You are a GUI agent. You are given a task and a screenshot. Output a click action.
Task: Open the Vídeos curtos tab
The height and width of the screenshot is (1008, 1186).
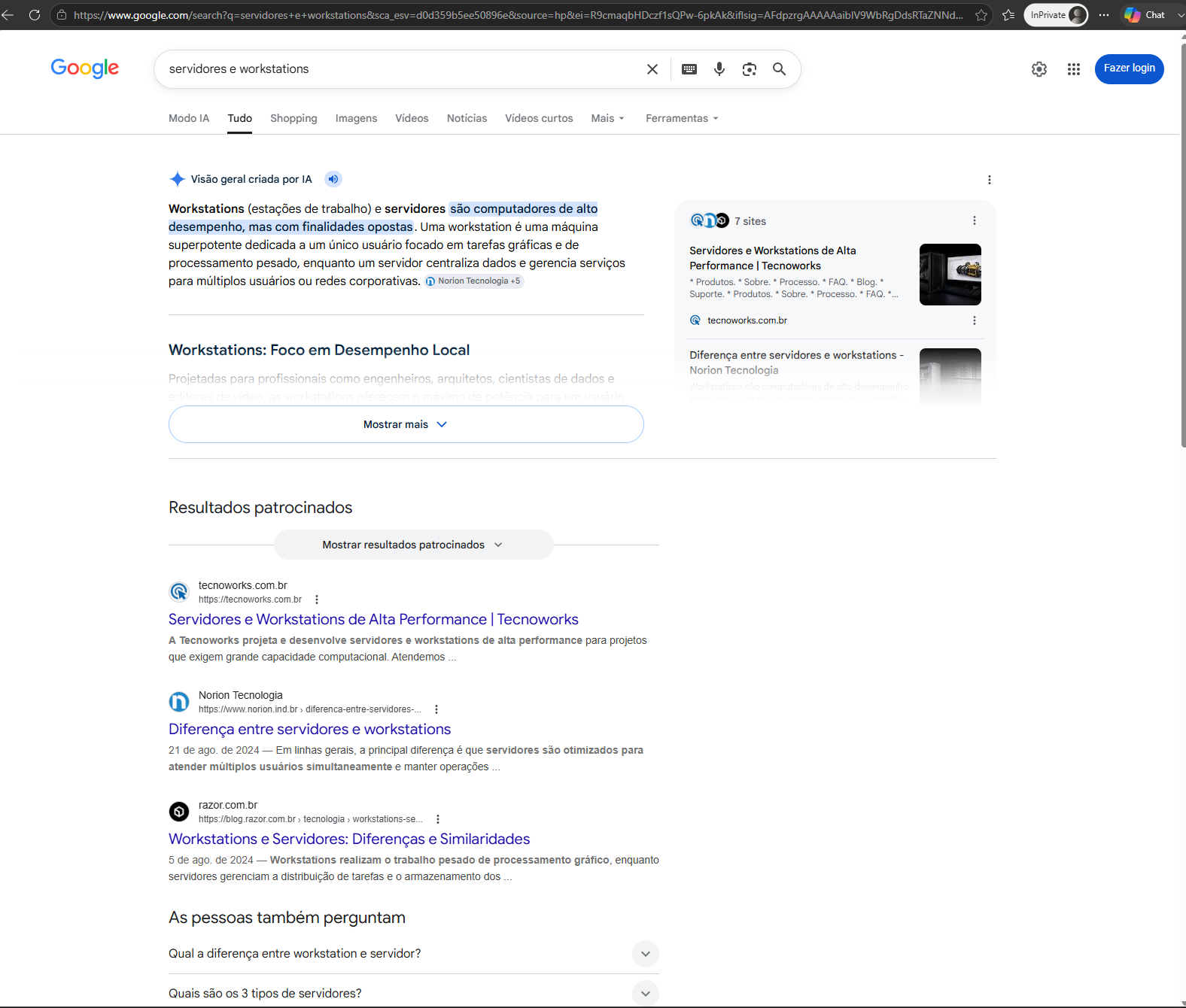[539, 118]
